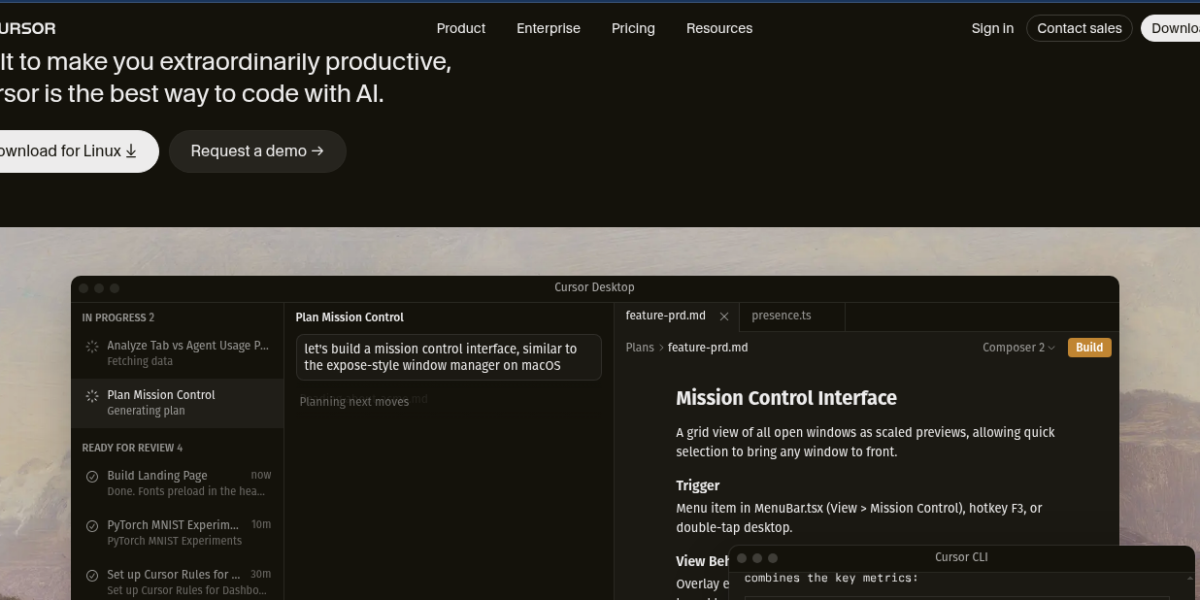Switch to the feature-prd.md tab
1200x600 pixels.
pyautogui.click(x=665, y=315)
